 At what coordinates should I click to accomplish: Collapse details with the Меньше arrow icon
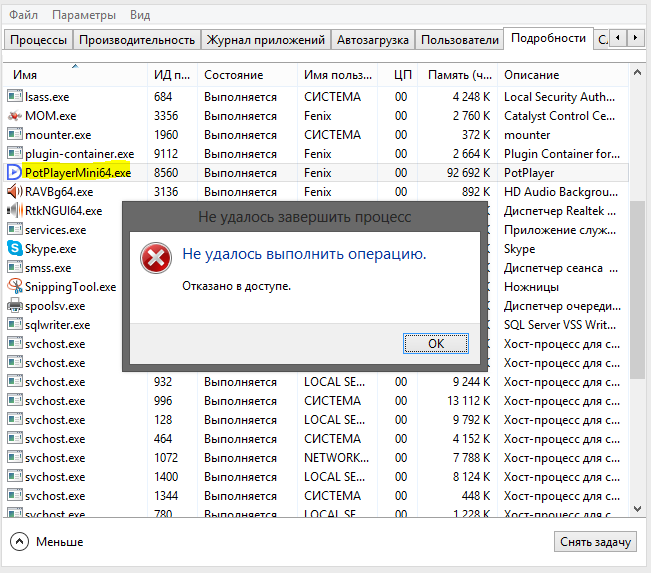(20, 541)
